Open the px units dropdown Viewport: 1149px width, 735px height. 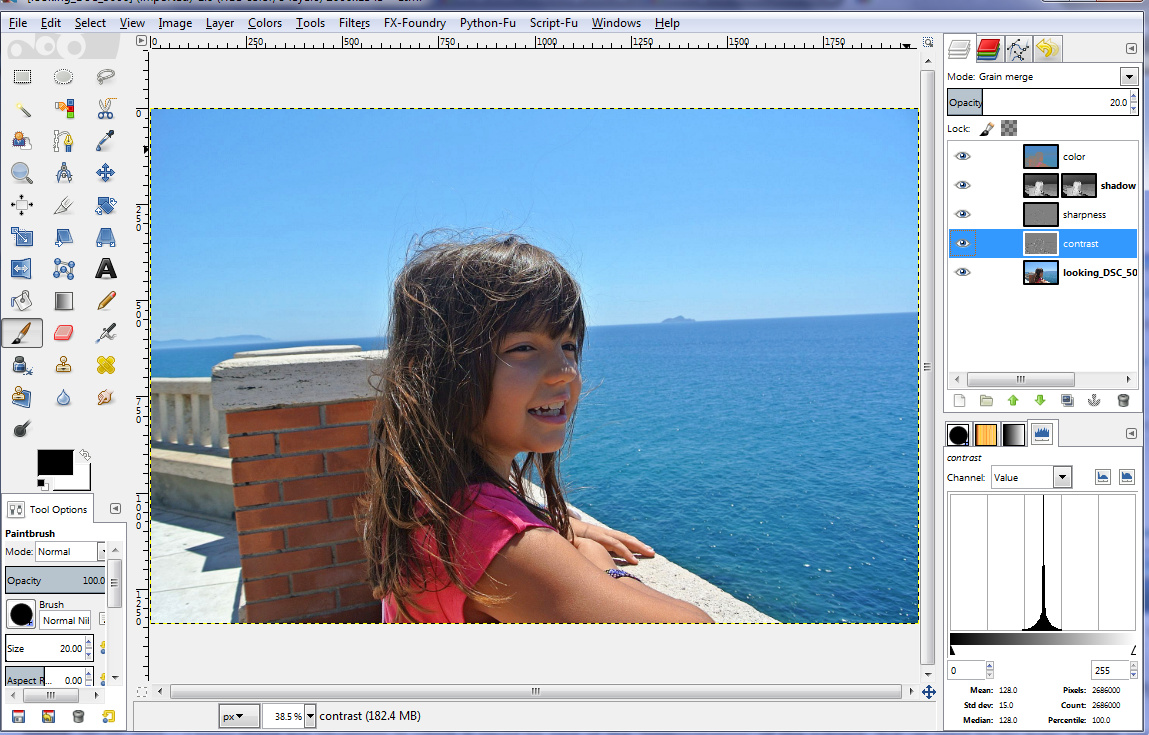239,716
